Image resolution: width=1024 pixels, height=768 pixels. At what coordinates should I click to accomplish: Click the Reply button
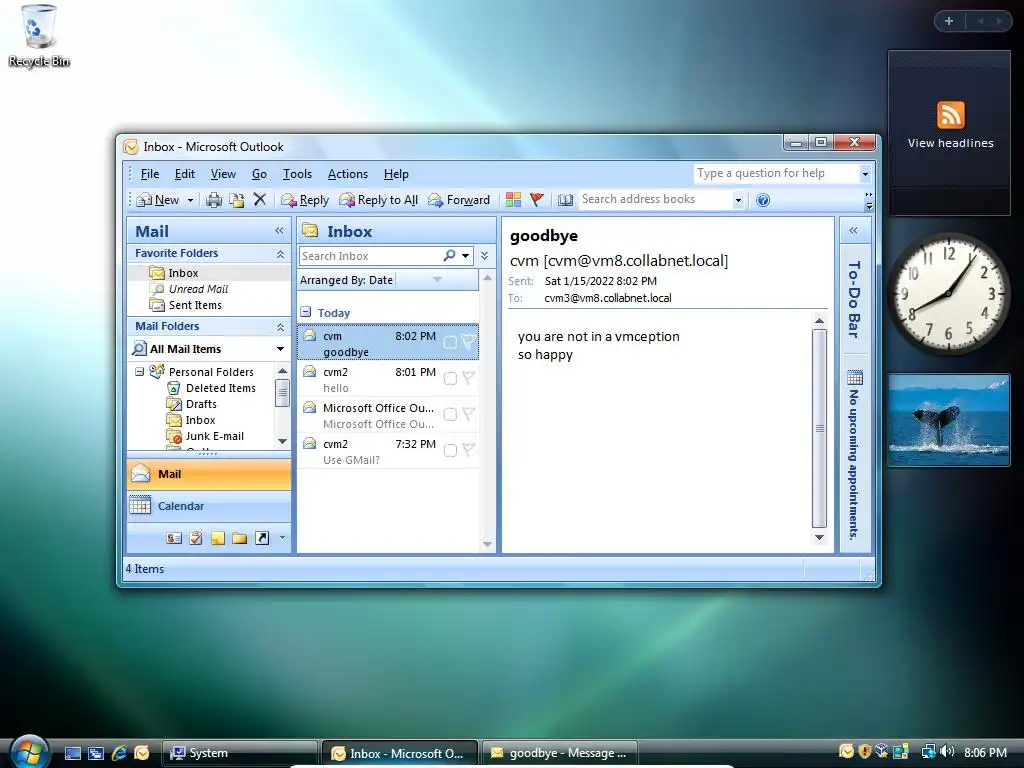coord(305,200)
